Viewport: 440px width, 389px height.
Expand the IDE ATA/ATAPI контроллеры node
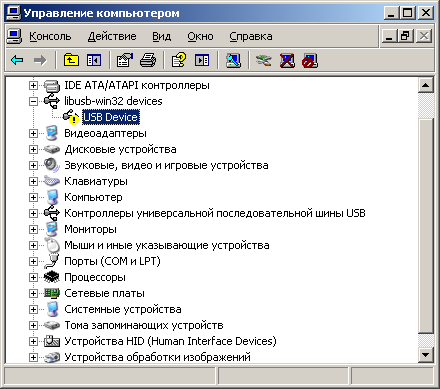(x=33, y=86)
